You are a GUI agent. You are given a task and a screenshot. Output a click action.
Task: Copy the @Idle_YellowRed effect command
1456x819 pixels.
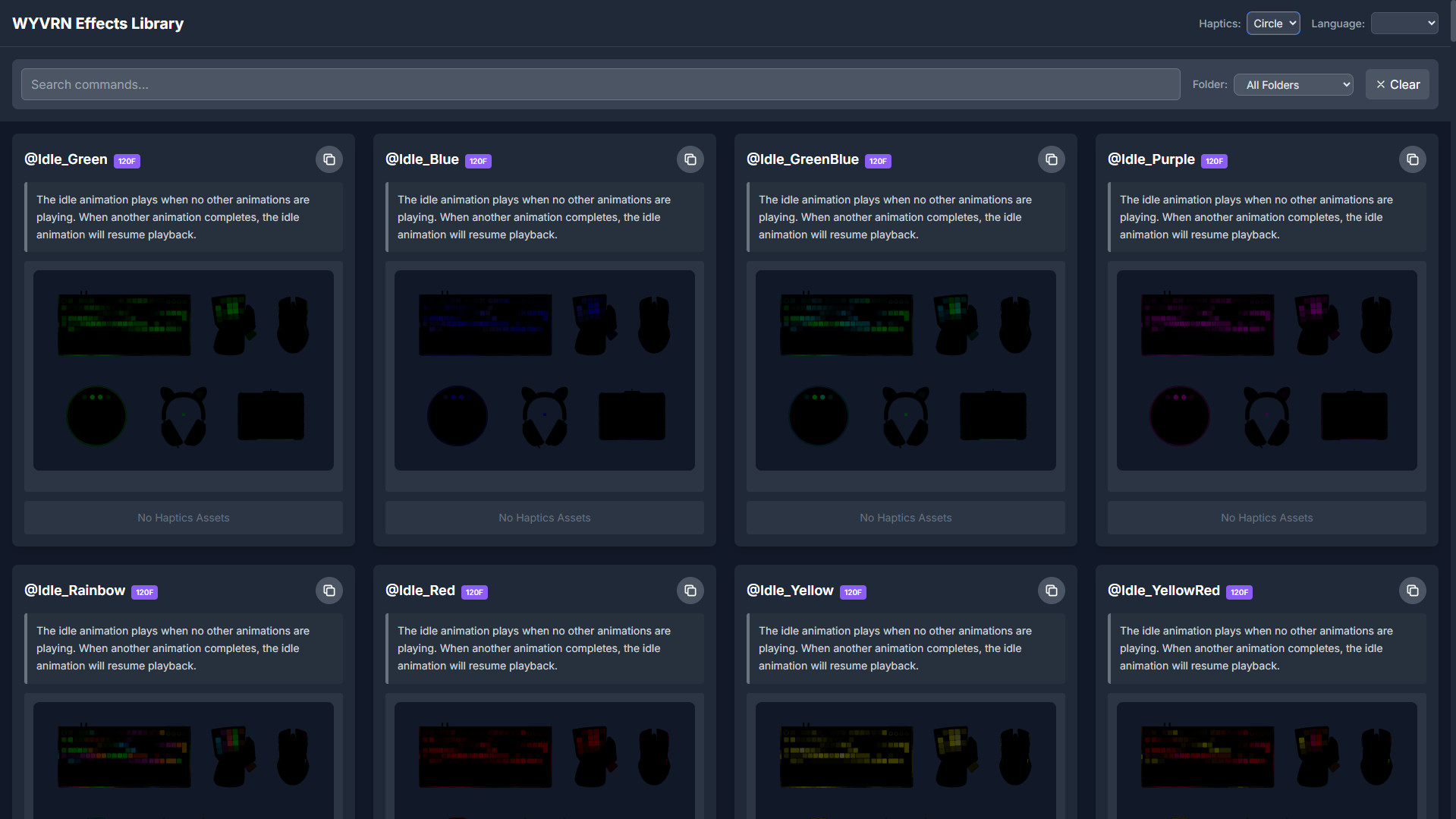click(1412, 591)
